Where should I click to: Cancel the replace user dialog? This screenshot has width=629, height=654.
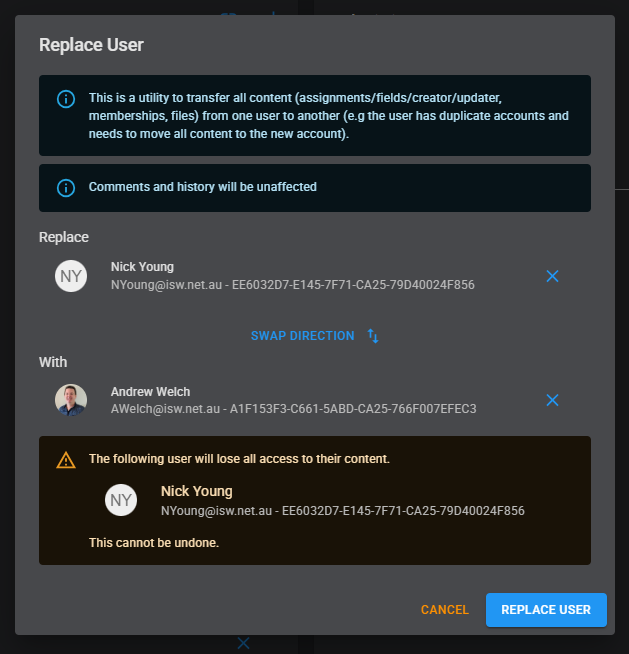(444, 610)
